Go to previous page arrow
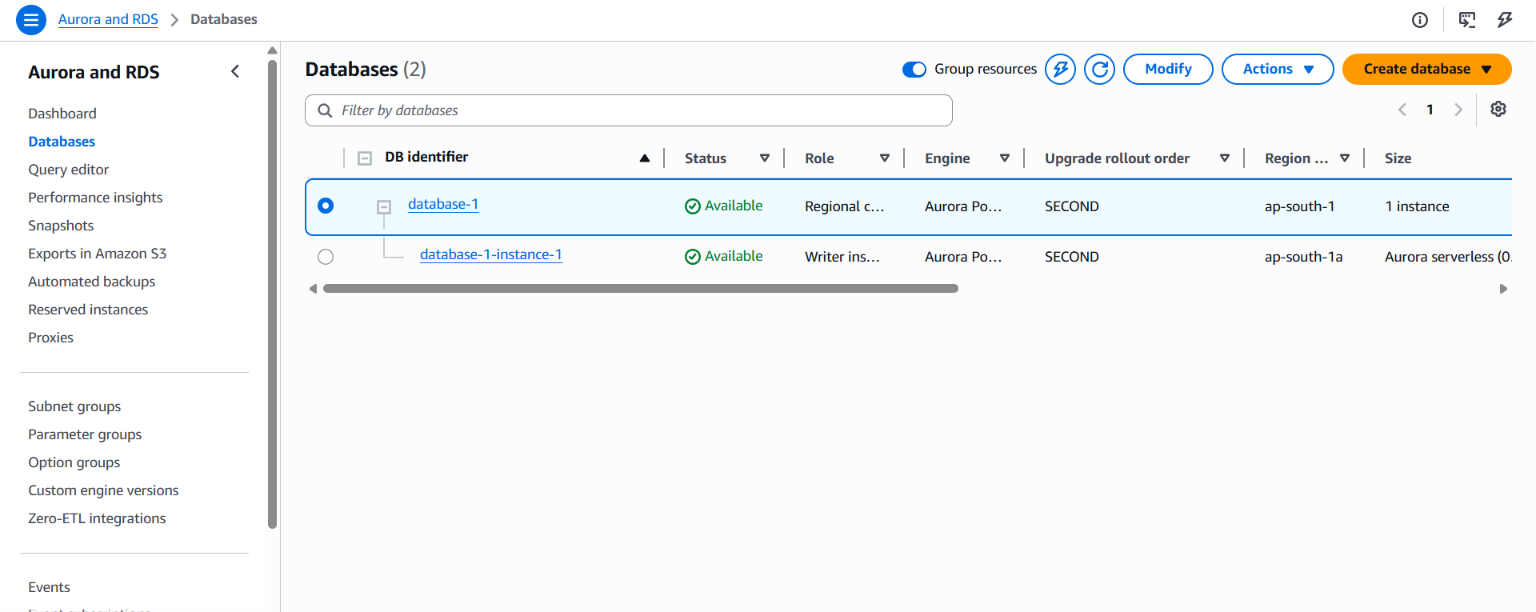1536x612 pixels. [x=1402, y=110]
